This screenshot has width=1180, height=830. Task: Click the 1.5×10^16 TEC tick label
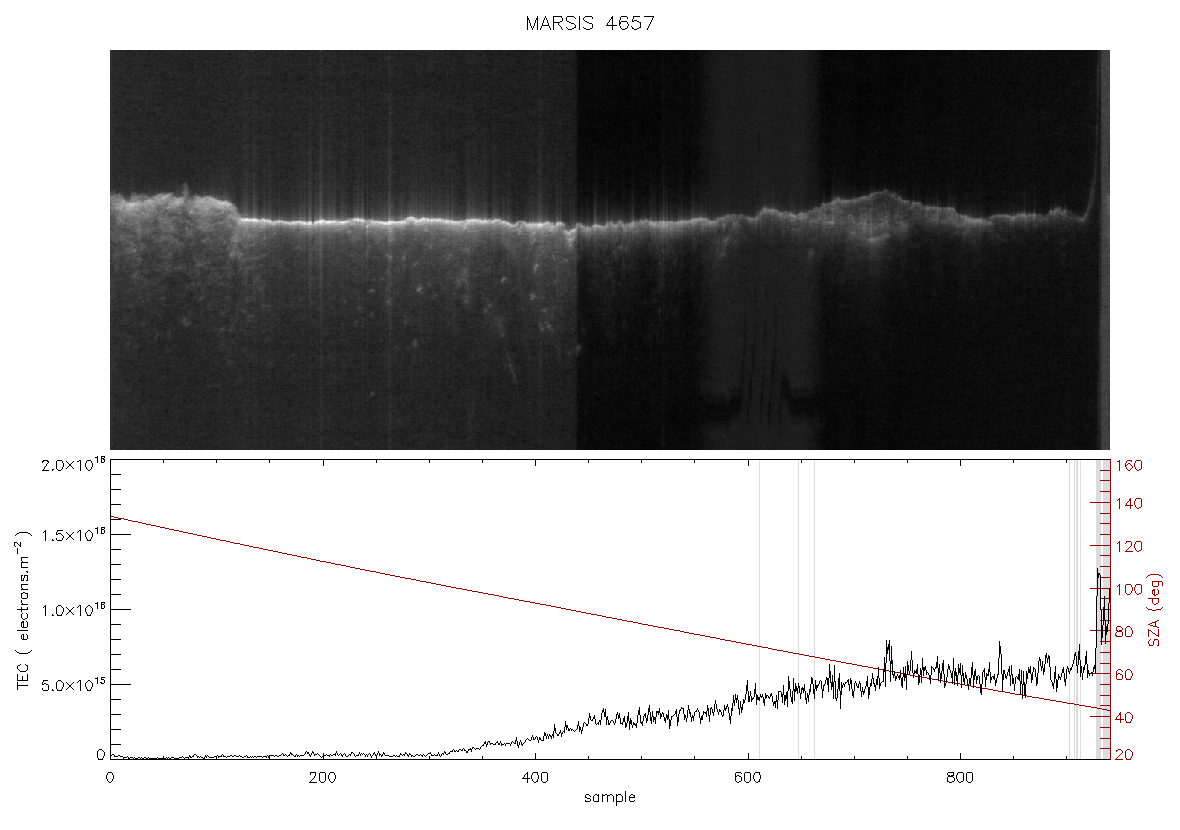(74, 535)
